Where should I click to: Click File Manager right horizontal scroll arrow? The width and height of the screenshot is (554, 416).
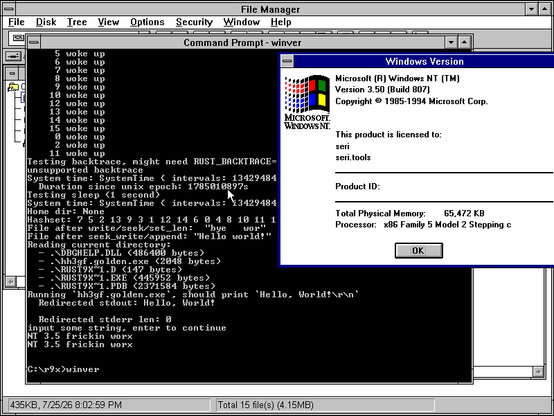click(538, 372)
